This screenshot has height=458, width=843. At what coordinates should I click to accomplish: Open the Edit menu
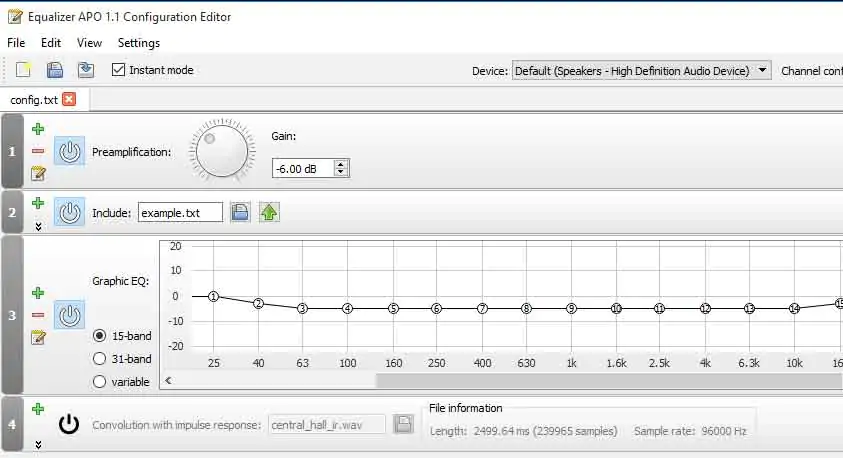tap(51, 42)
